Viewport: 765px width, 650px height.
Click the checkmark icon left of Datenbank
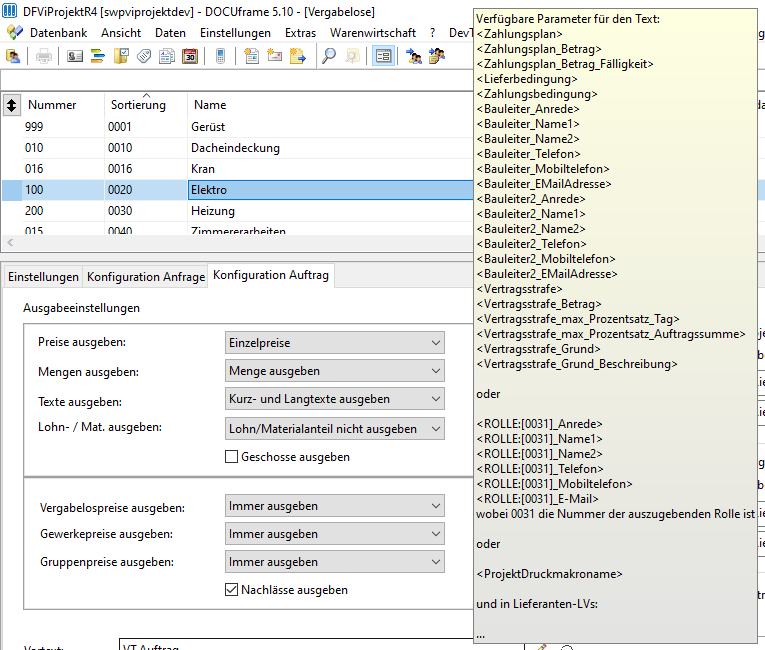point(15,33)
